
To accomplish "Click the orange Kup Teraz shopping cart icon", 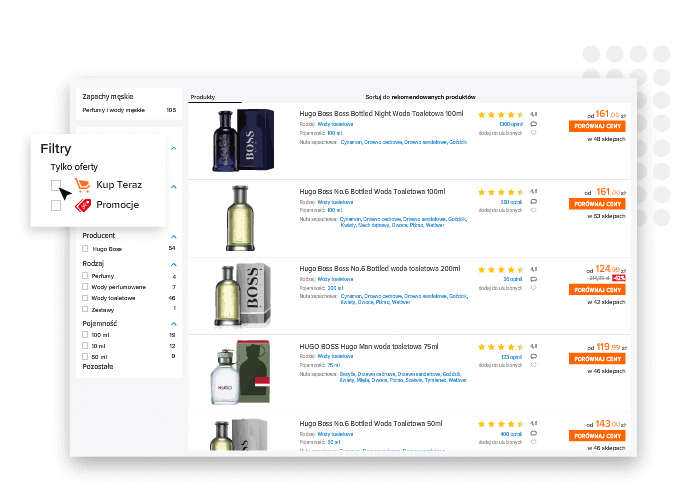I will coord(83,184).
